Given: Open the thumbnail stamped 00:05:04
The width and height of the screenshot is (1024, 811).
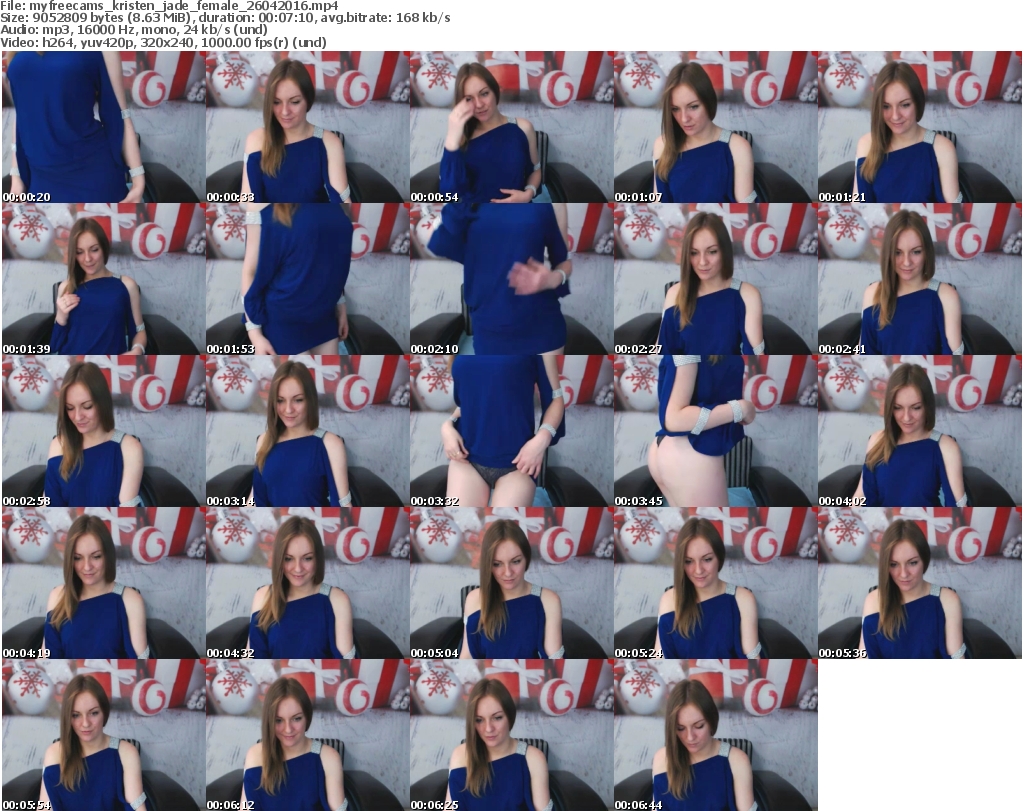Looking at the screenshot, I should (511, 583).
